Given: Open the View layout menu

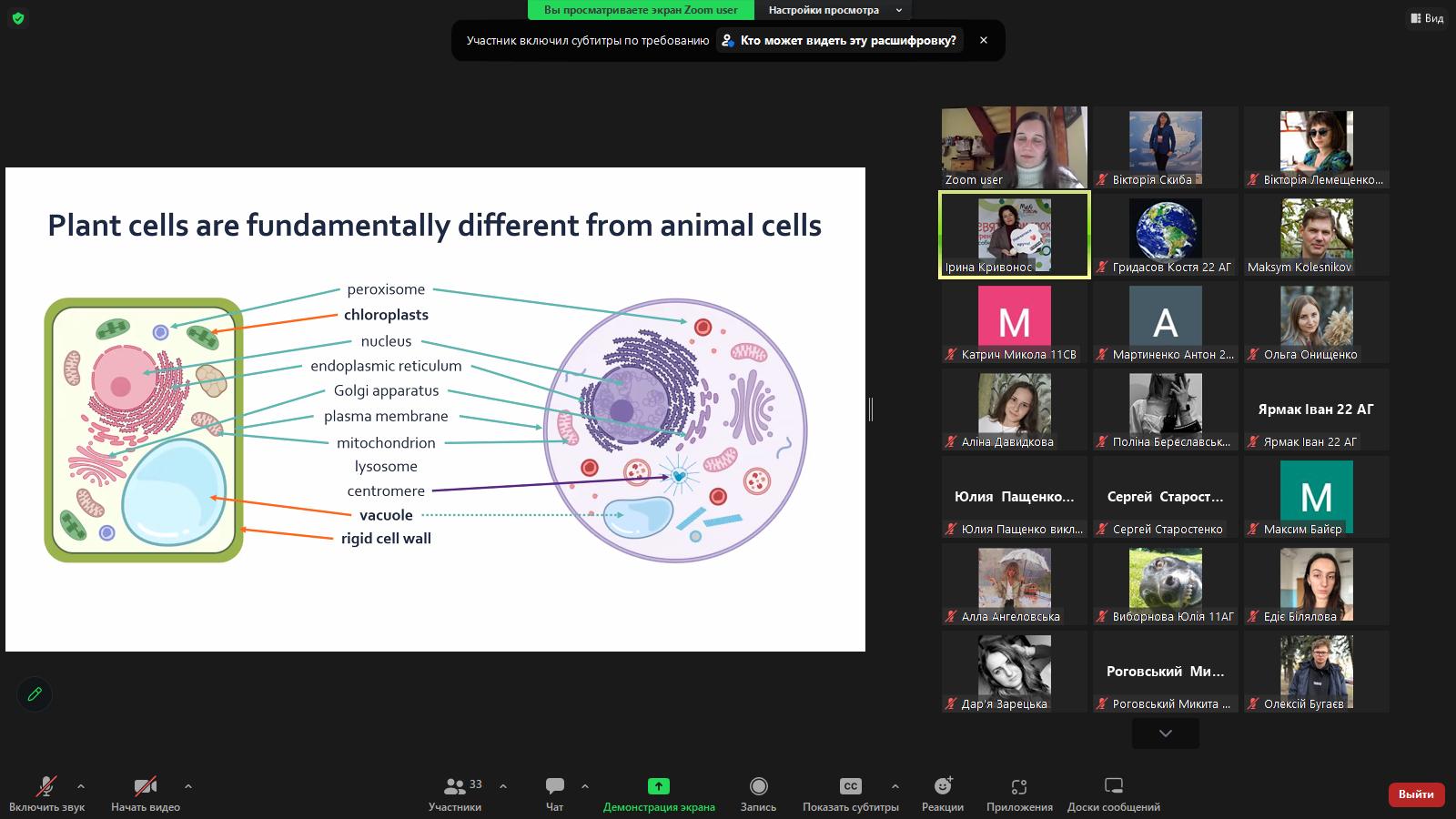Looking at the screenshot, I should click(x=1426, y=18).
